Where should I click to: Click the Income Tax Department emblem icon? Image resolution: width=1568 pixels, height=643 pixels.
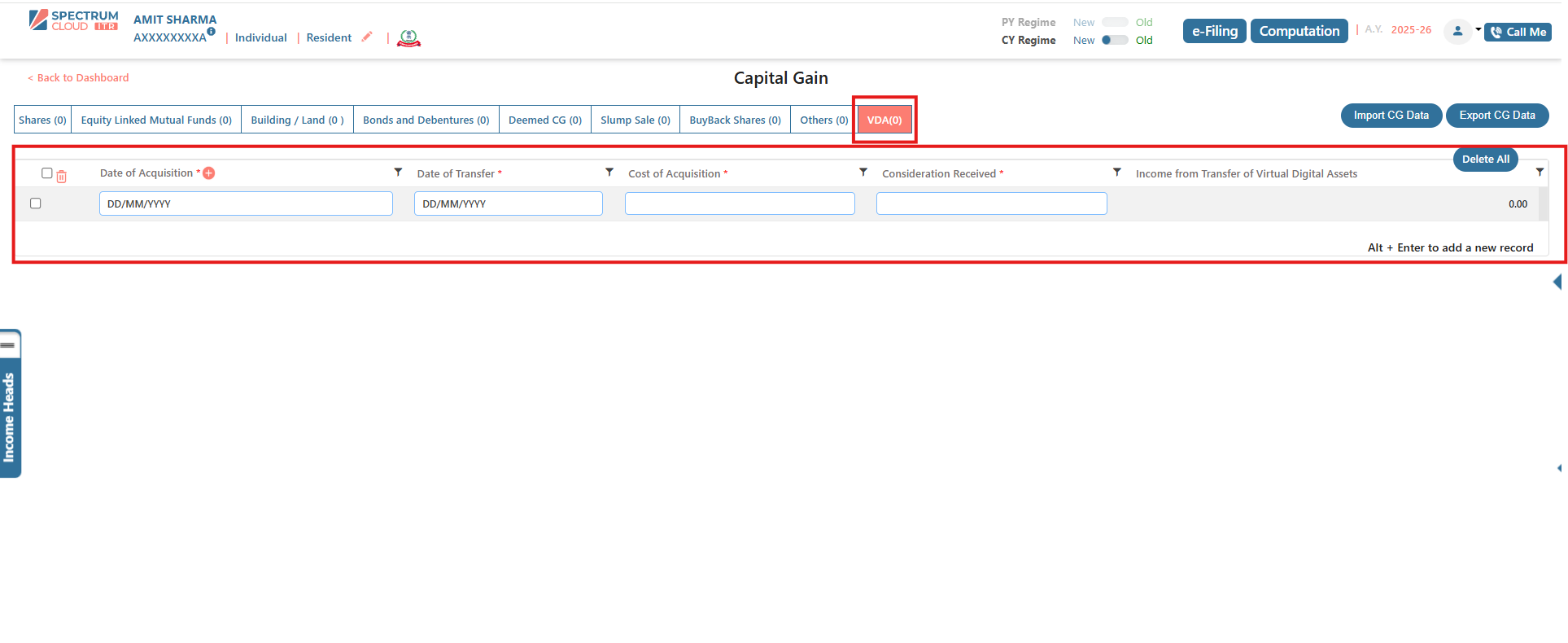[408, 38]
